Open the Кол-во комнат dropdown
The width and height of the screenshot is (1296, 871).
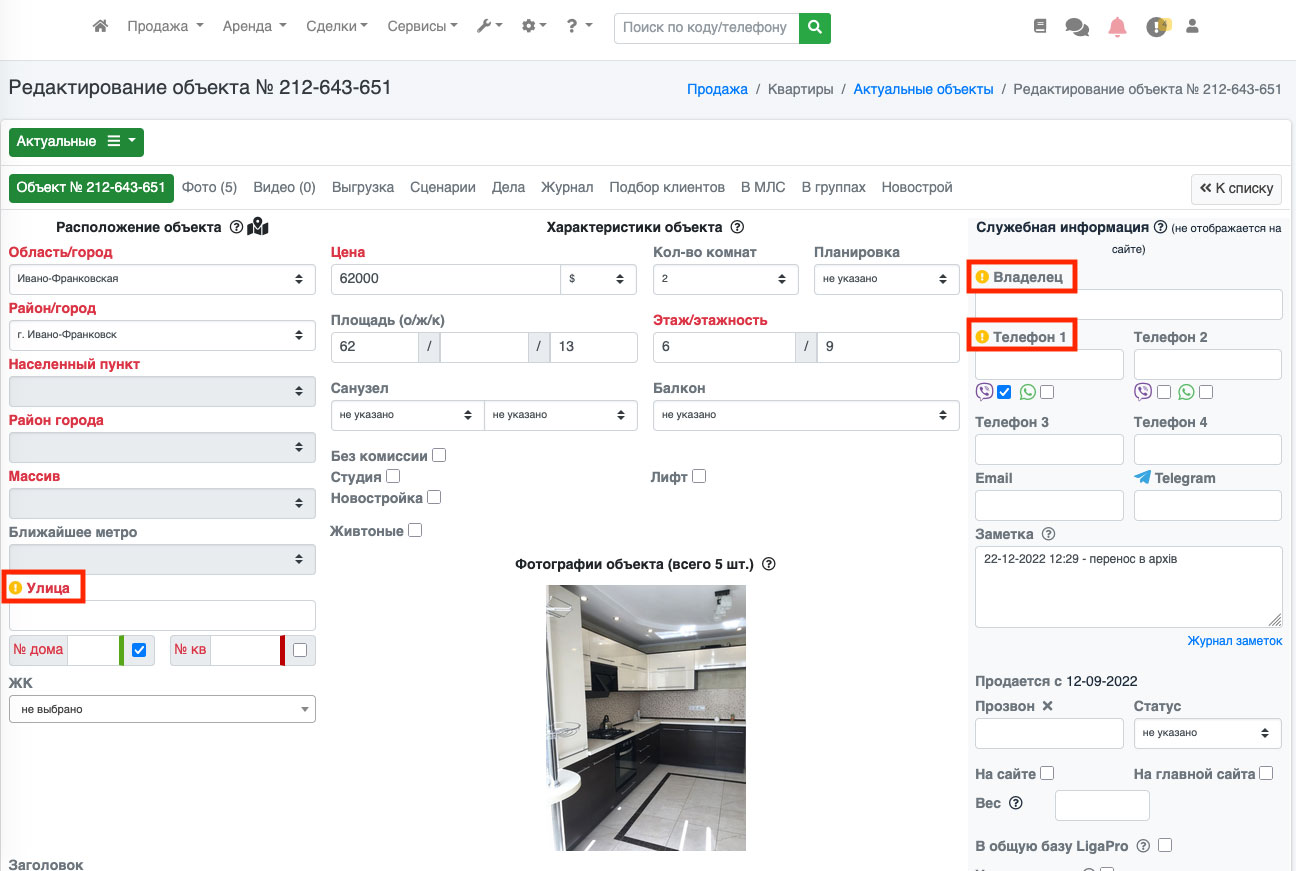point(725,279)
